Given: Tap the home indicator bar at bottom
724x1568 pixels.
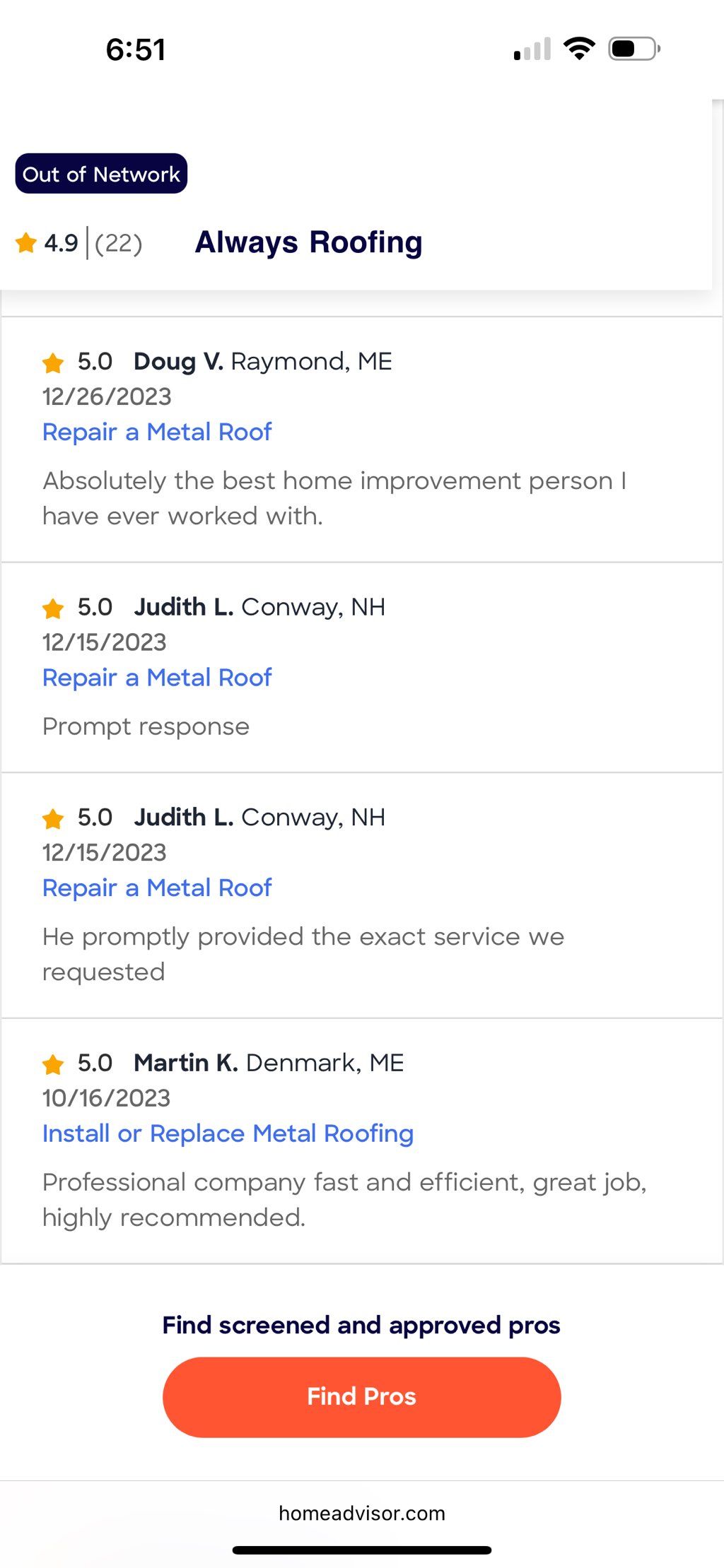Looking at the screenshot, I should tap(362, 1550).
